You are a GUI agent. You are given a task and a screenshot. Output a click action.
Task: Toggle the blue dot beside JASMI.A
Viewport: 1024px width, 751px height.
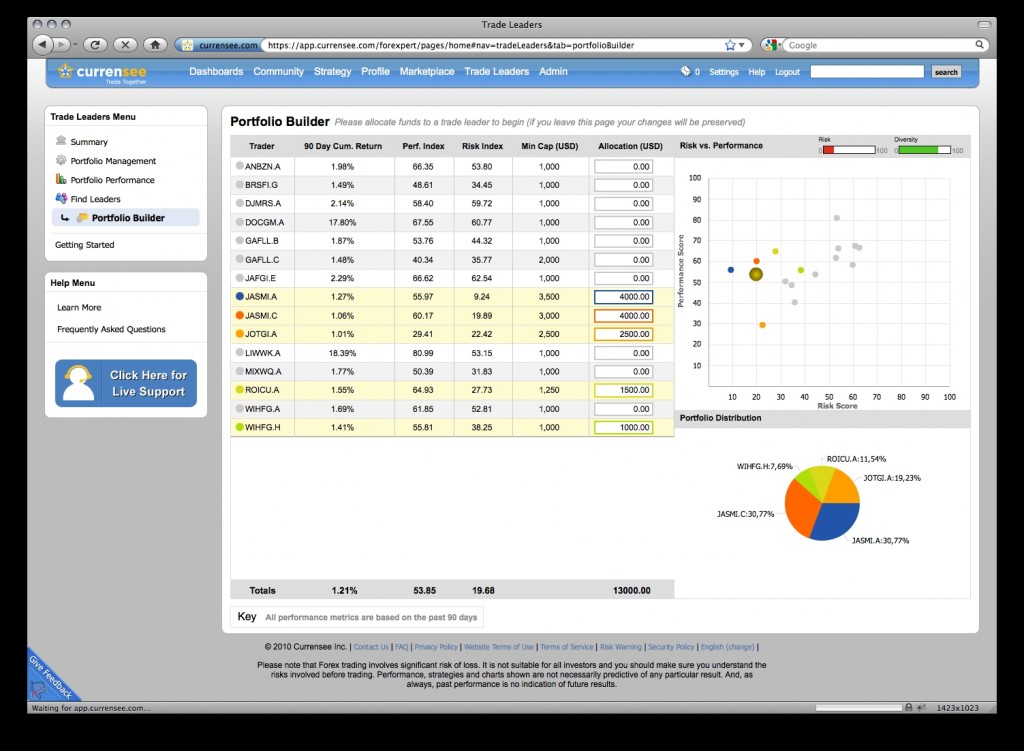point(239,296)
